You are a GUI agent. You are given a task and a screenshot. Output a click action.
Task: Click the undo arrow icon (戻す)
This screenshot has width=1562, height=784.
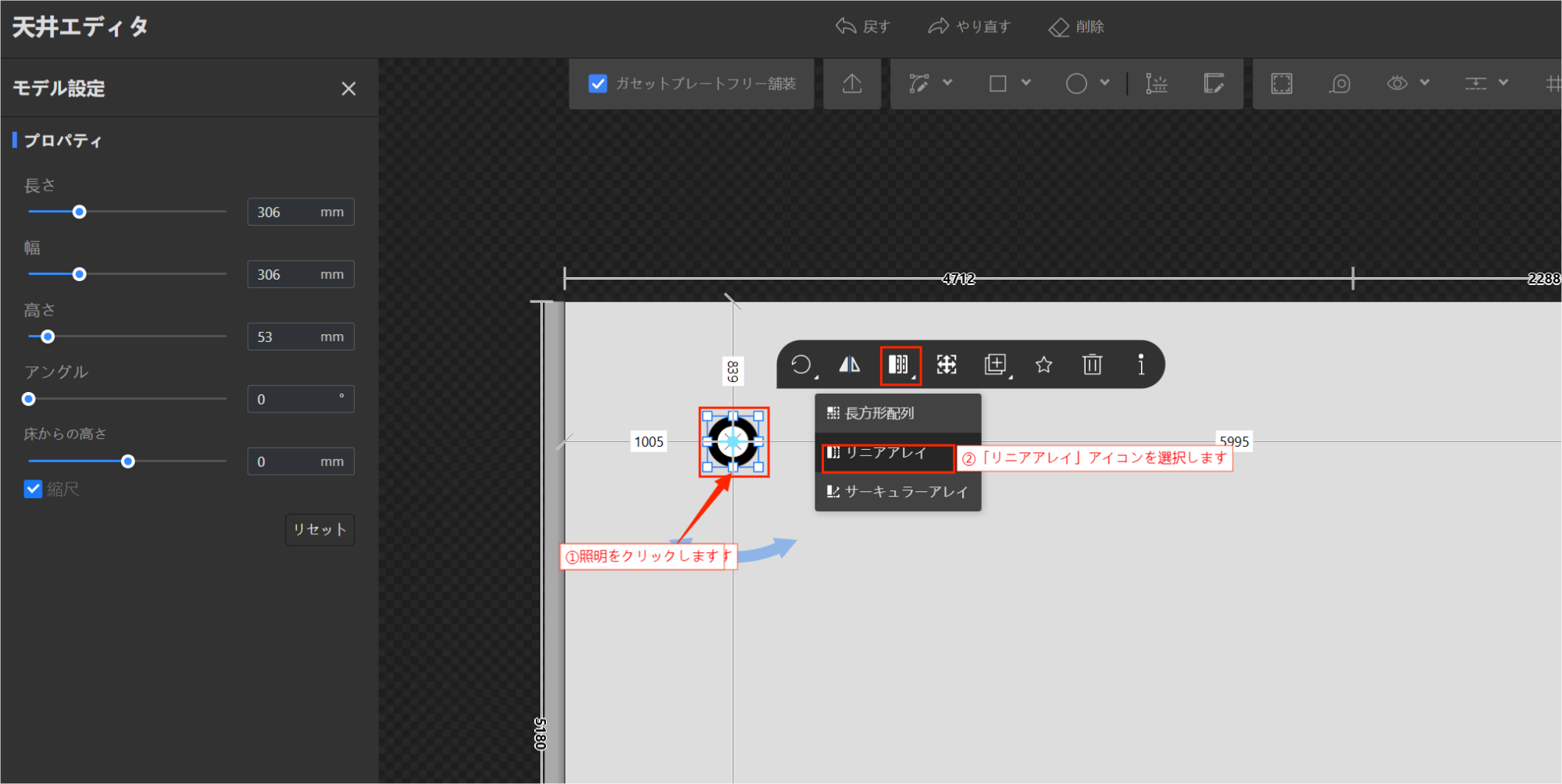click(846, 27)
